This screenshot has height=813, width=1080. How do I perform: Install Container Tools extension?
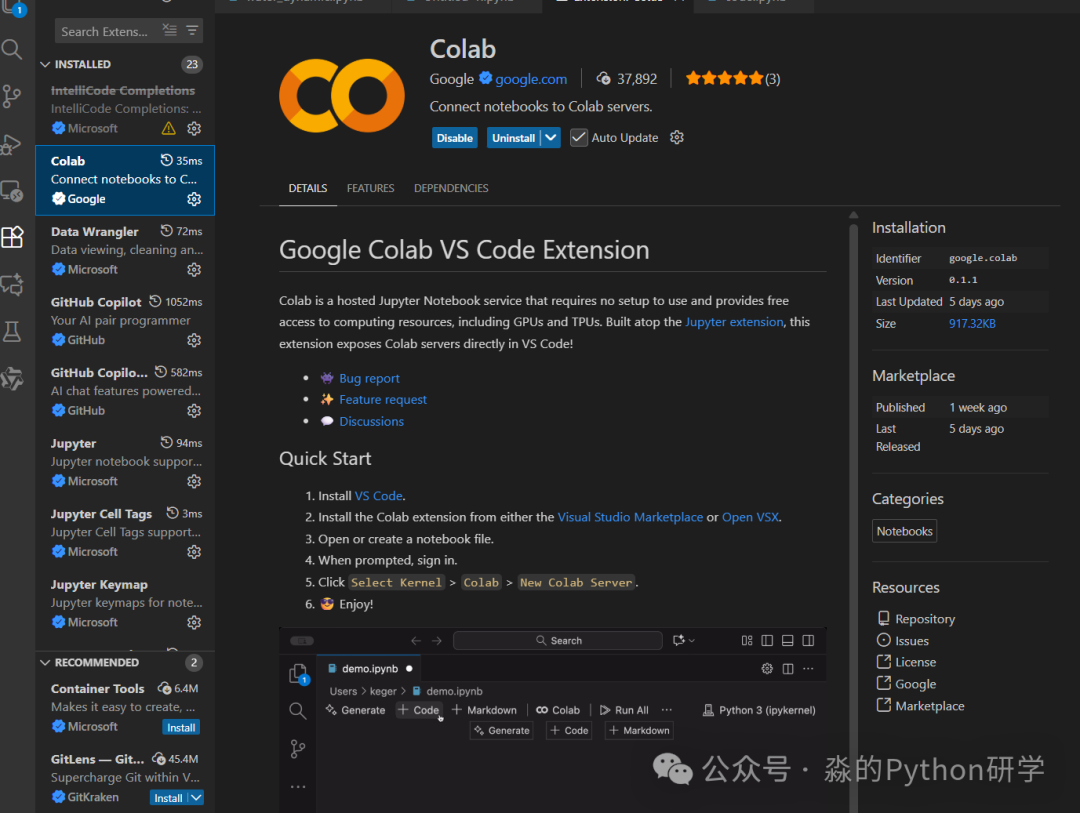coord(181,728)
